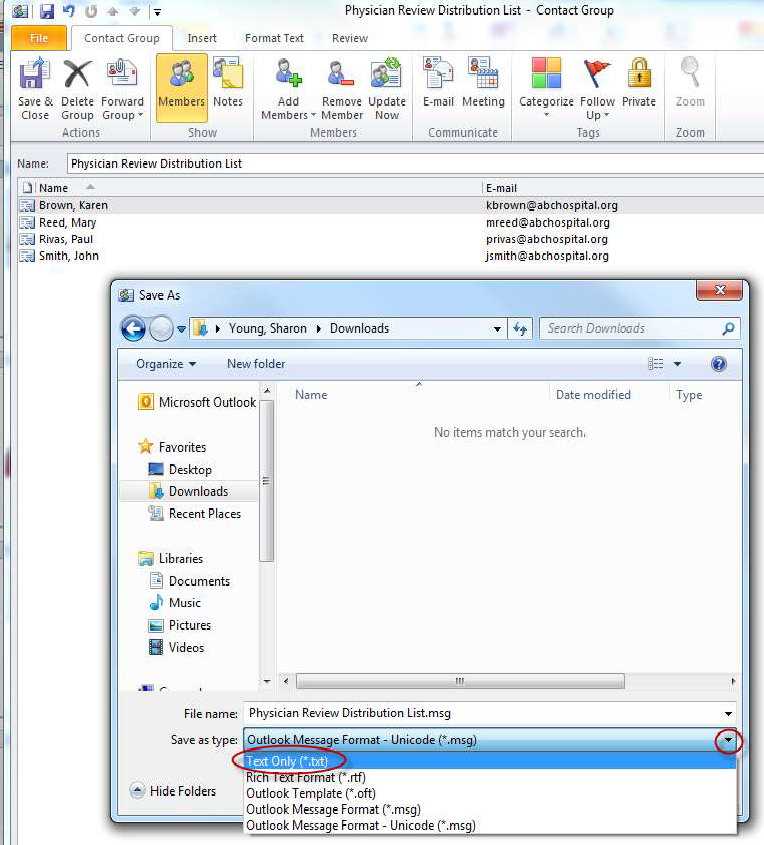Switch to the Contact Group tab
Viewport: 764px width, 845px height.
tap(122, 38)
